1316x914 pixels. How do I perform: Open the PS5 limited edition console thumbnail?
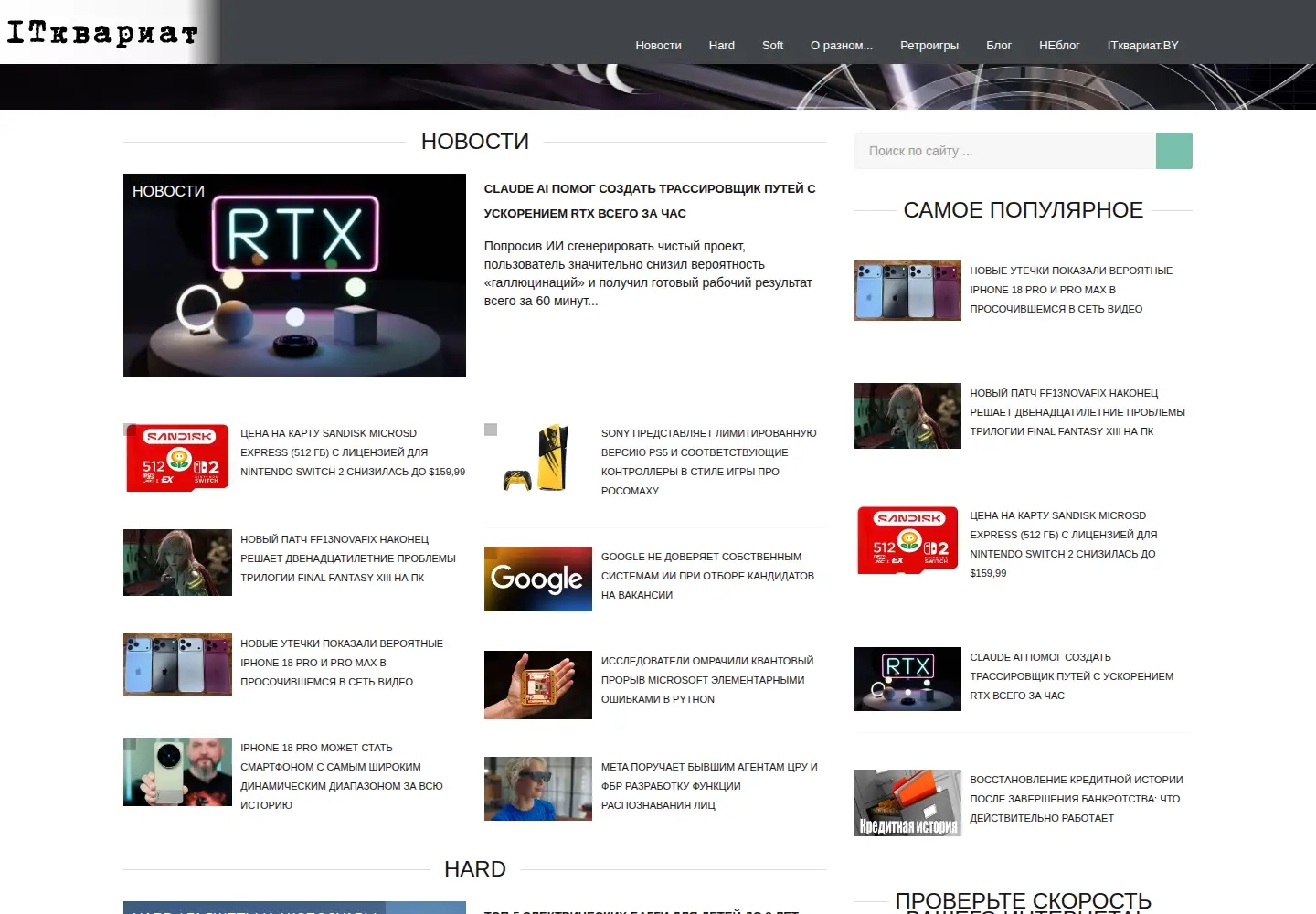[537, 458]
